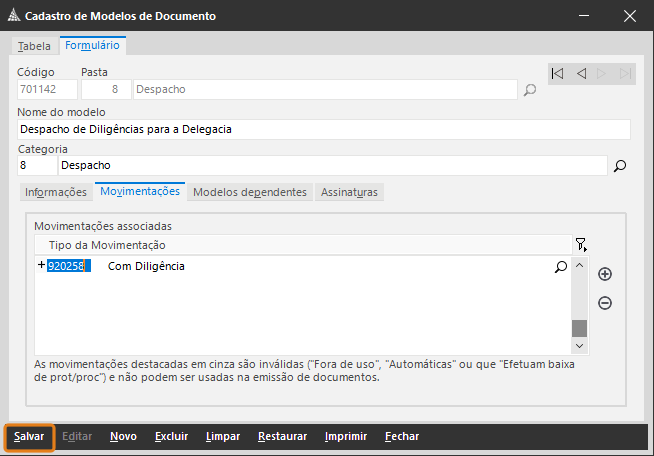Select the Movimentações tab
This screenshot has height=456, width=654.
pyautogui.click(x=140, y=191)
